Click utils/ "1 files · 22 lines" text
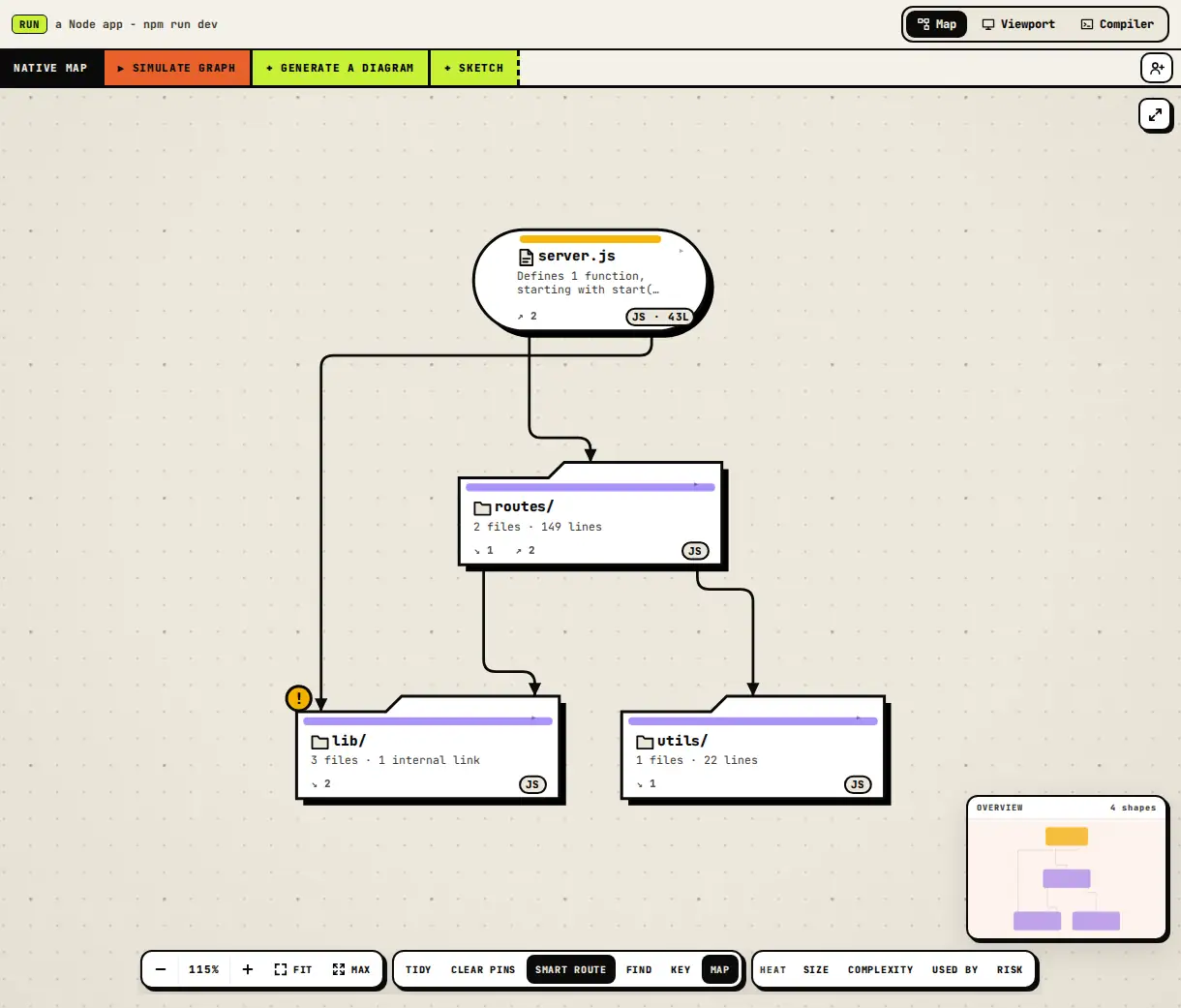 697,760
